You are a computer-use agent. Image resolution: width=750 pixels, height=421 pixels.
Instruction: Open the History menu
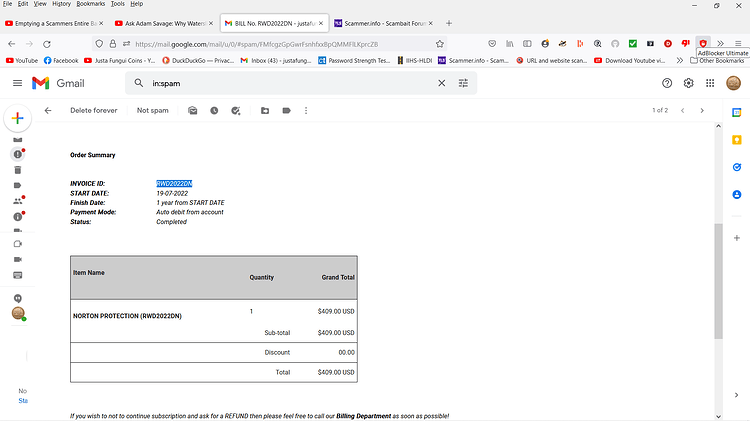coord(61,4)
